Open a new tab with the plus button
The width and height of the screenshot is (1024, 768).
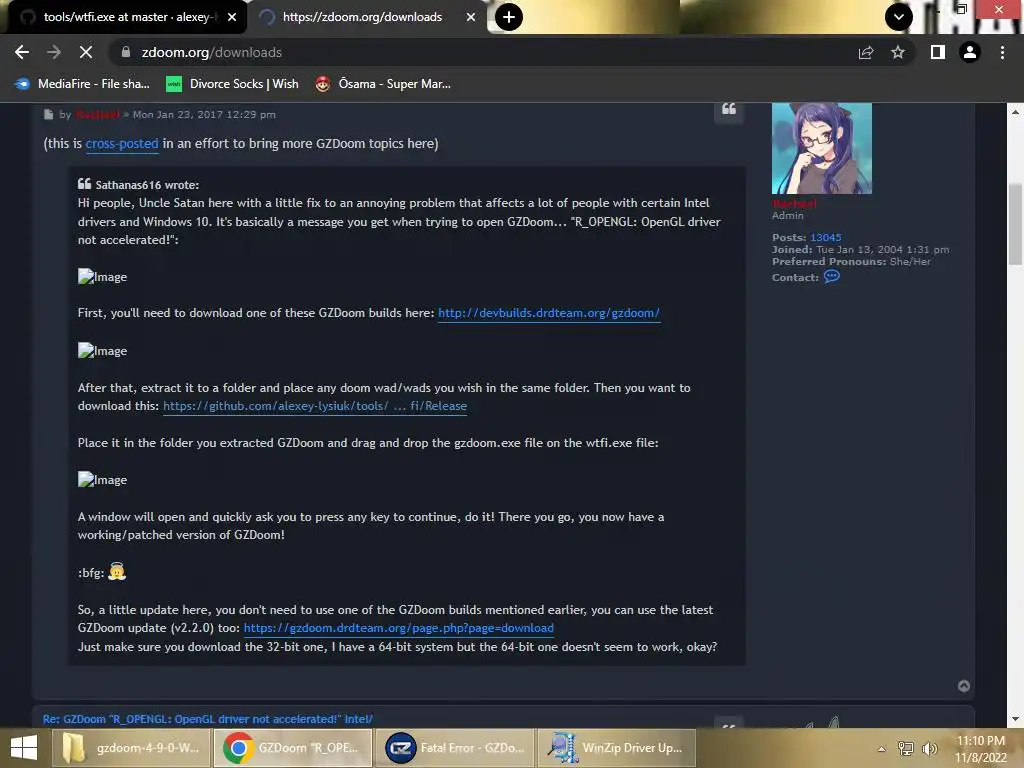click(509, 17)
